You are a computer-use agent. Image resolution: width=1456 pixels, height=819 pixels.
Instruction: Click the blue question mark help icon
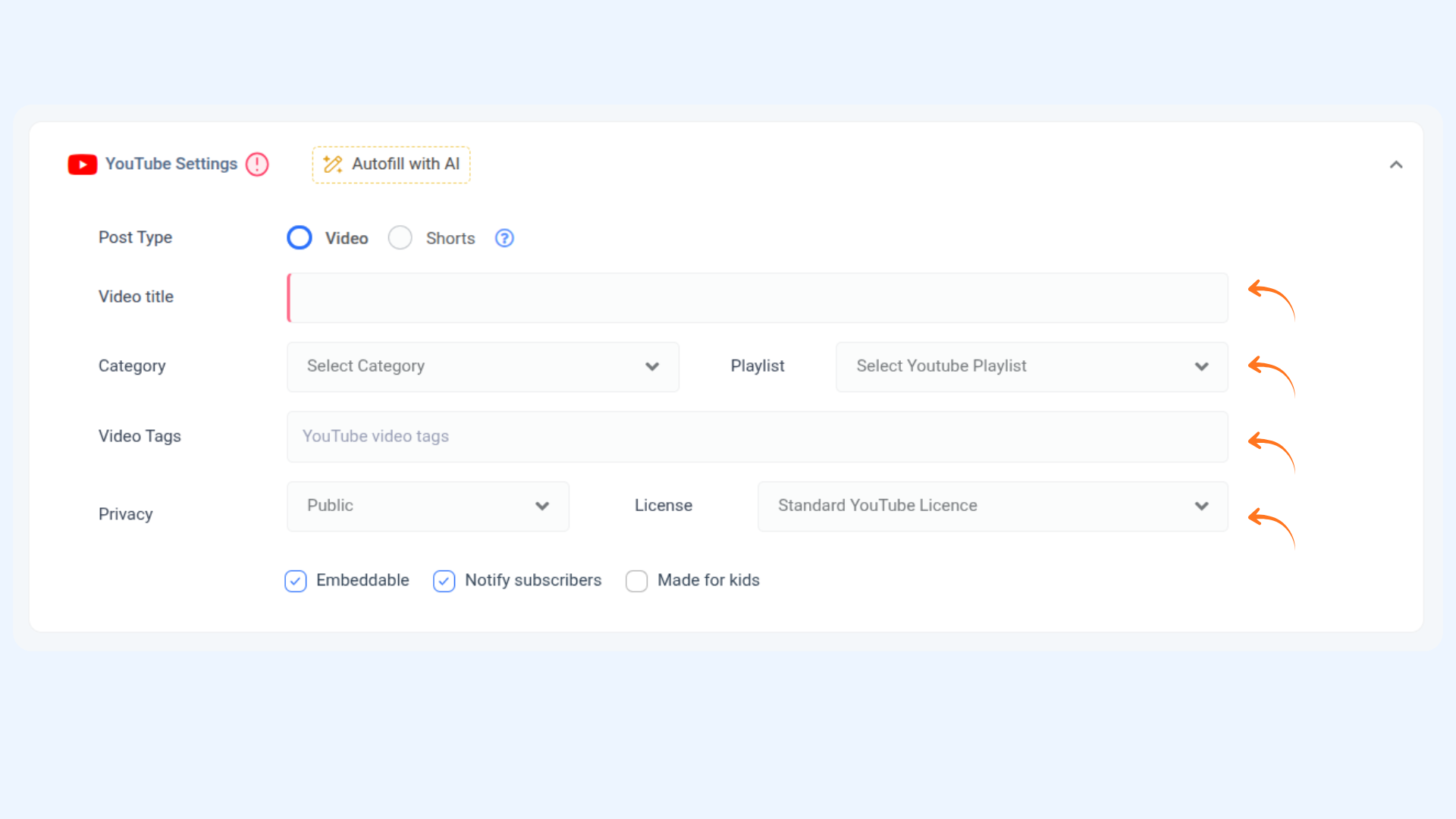pos(504,238)
